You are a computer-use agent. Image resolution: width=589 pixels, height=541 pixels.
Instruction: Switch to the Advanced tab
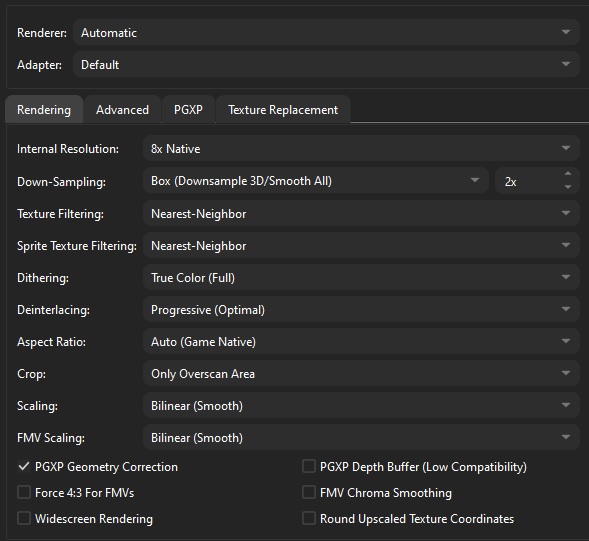pos(122,110)
